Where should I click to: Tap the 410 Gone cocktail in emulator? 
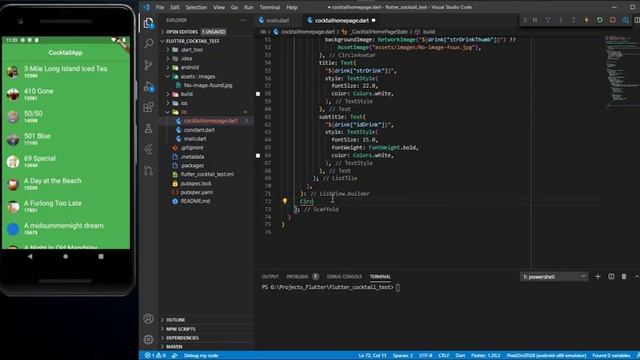[66, 94]
